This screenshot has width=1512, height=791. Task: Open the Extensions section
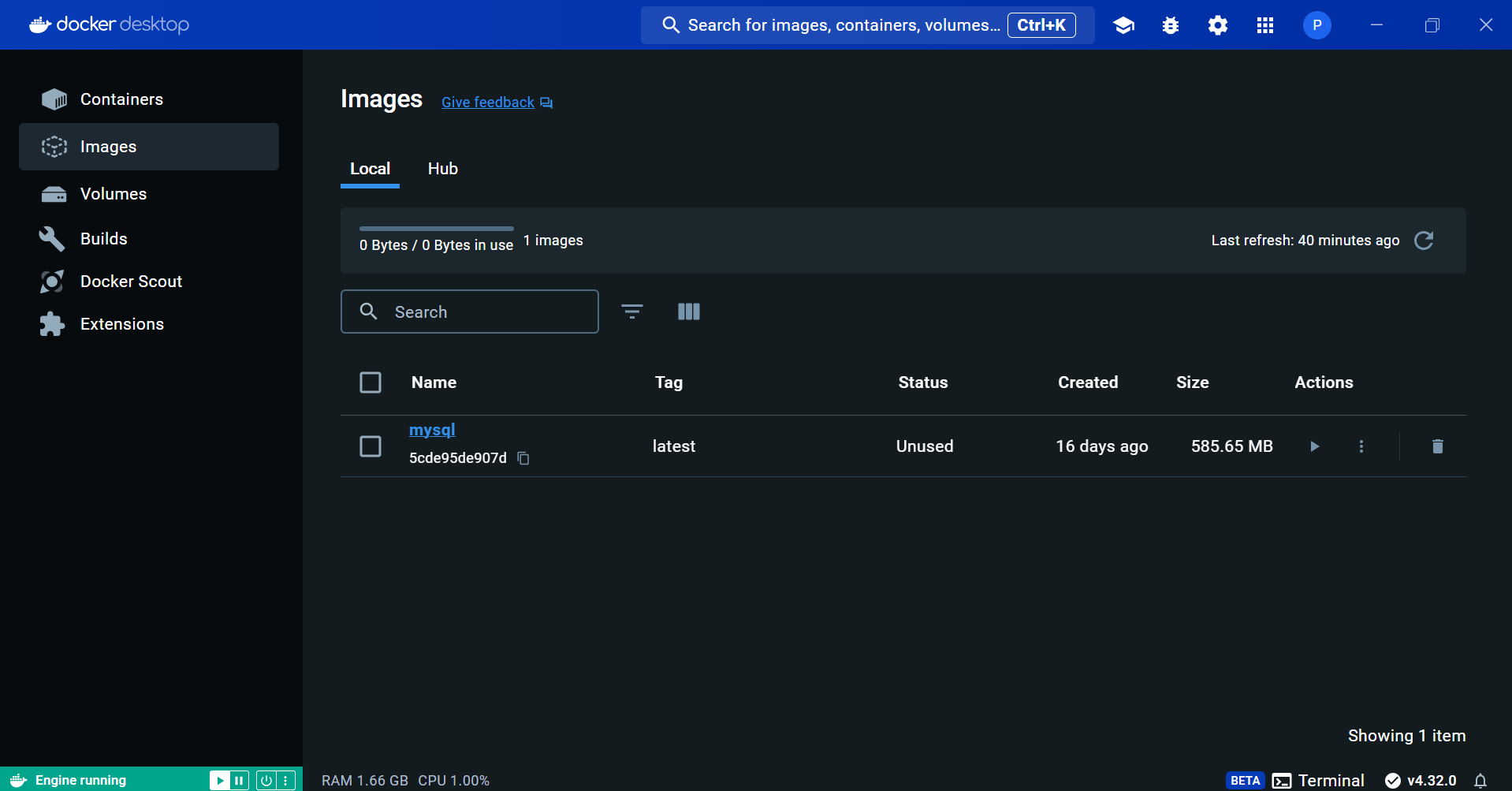(149, 324)
